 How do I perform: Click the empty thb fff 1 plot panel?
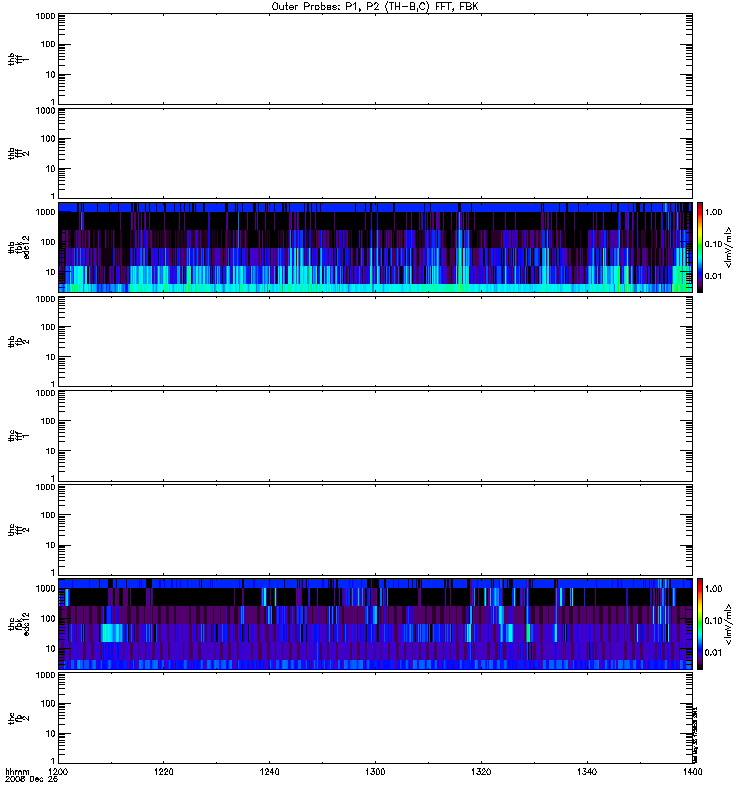pos(375,59)
